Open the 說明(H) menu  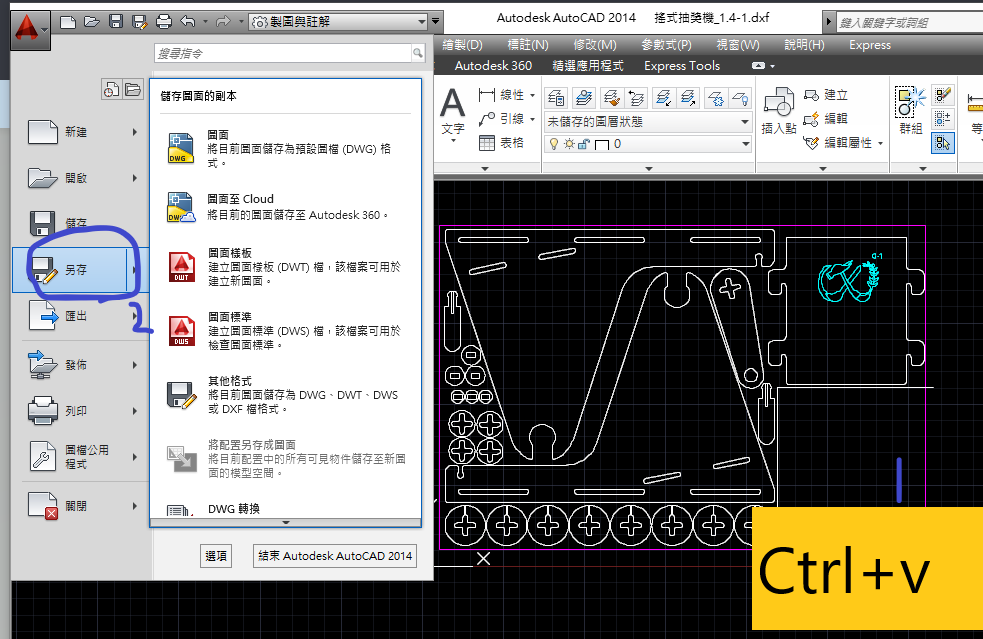pos(804,45)
